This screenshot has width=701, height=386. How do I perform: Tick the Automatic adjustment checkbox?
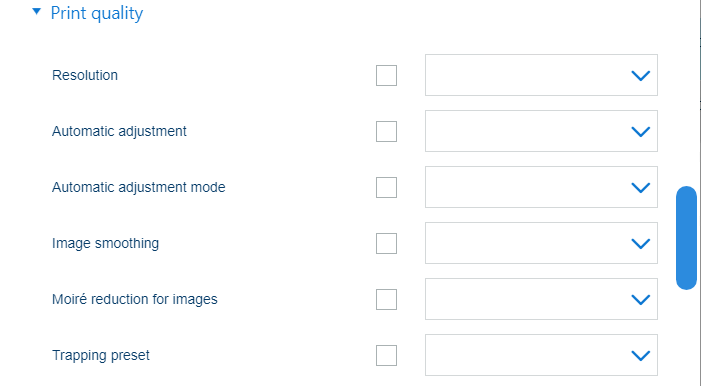386,131
